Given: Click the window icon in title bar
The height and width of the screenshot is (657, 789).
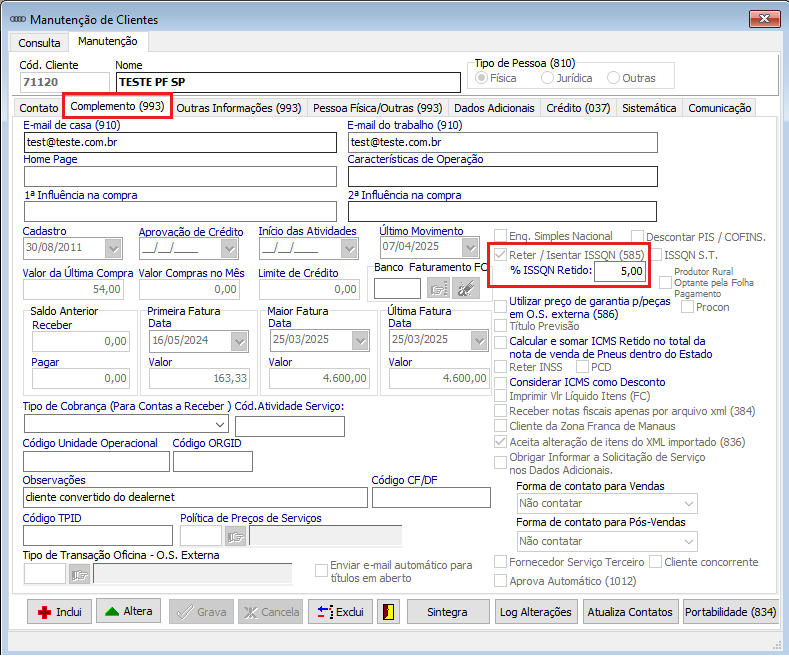Looking at the screenshot, I should tap(18, 19).
